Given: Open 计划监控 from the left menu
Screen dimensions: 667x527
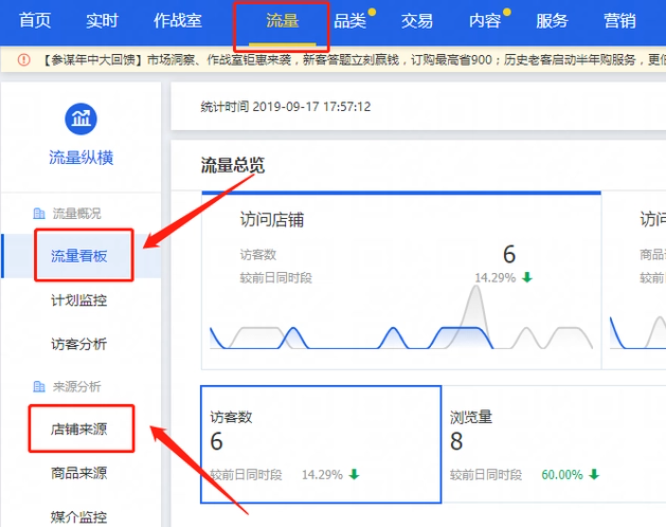Looking at the screenshot, I should tap(79, 300).
